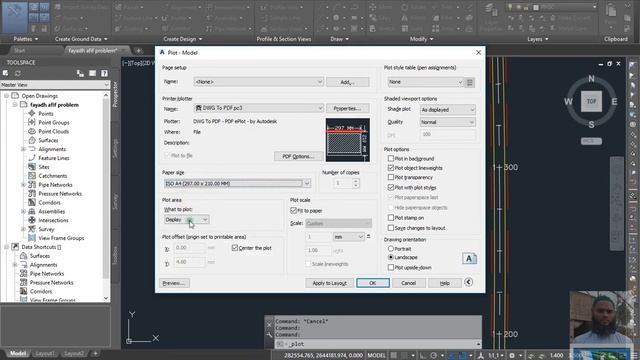Click the WCS box below the ViewCube
Screen dimensions: 640x360
[591, 141]
